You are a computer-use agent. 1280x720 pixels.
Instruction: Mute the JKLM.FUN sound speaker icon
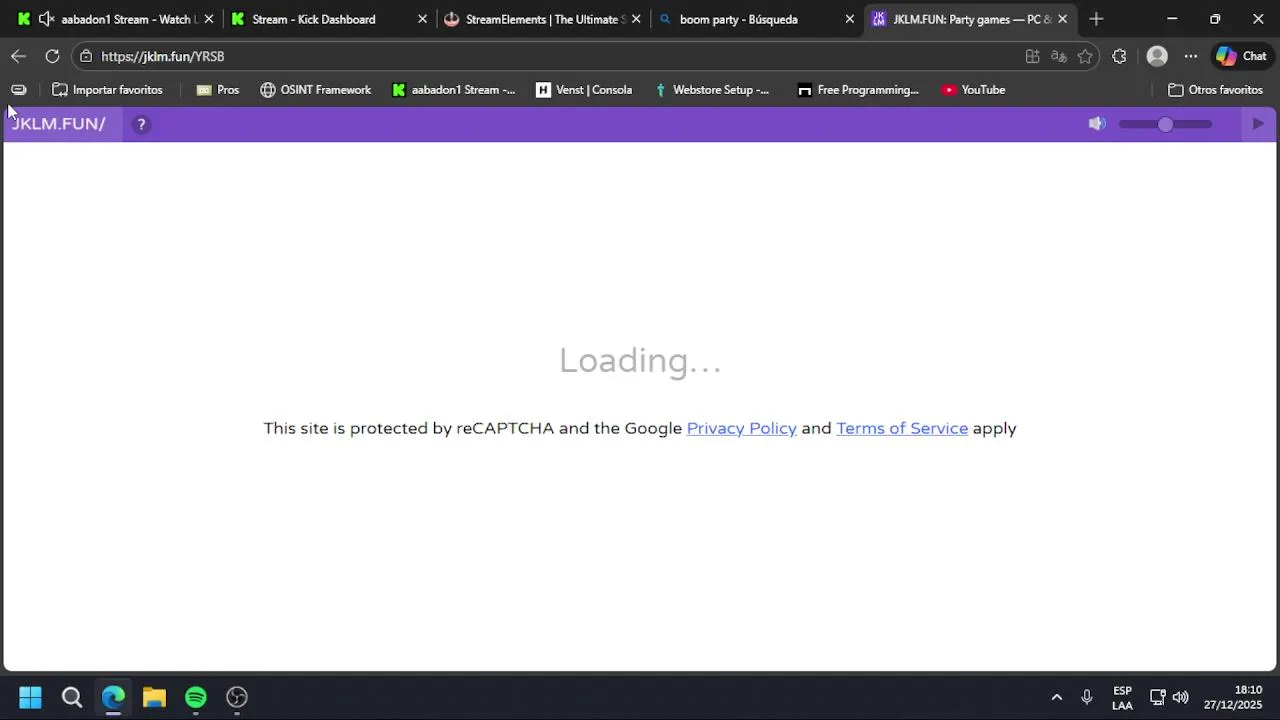[1097, 124]
